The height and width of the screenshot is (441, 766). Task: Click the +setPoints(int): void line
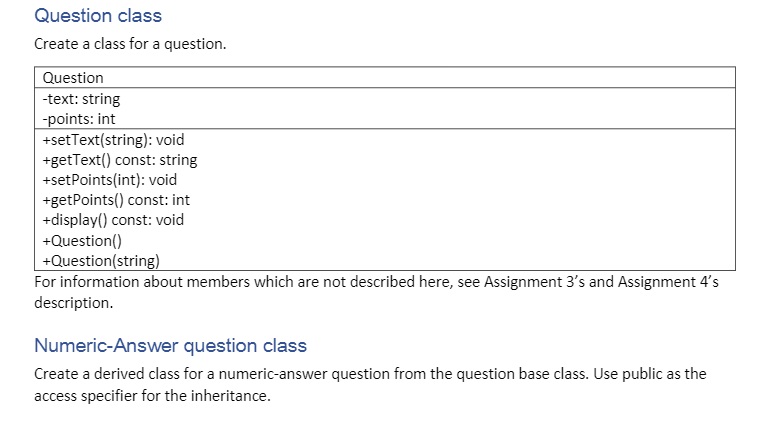[109, 180]
